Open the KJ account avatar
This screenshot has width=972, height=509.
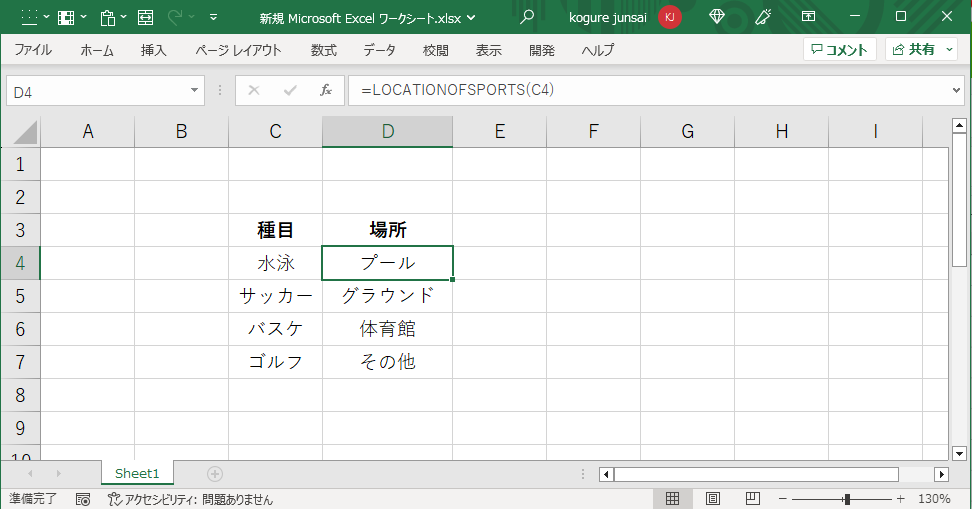click(x=669, y=17)
